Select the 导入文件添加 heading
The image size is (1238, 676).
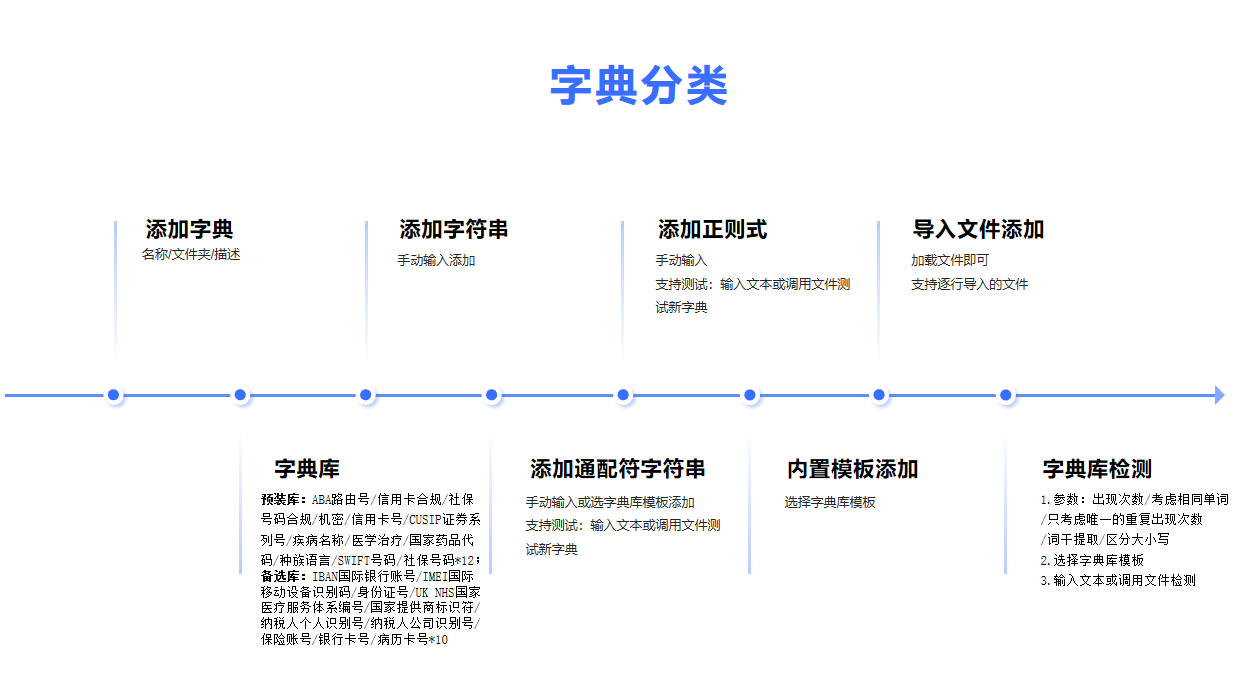tap(978, 229)
